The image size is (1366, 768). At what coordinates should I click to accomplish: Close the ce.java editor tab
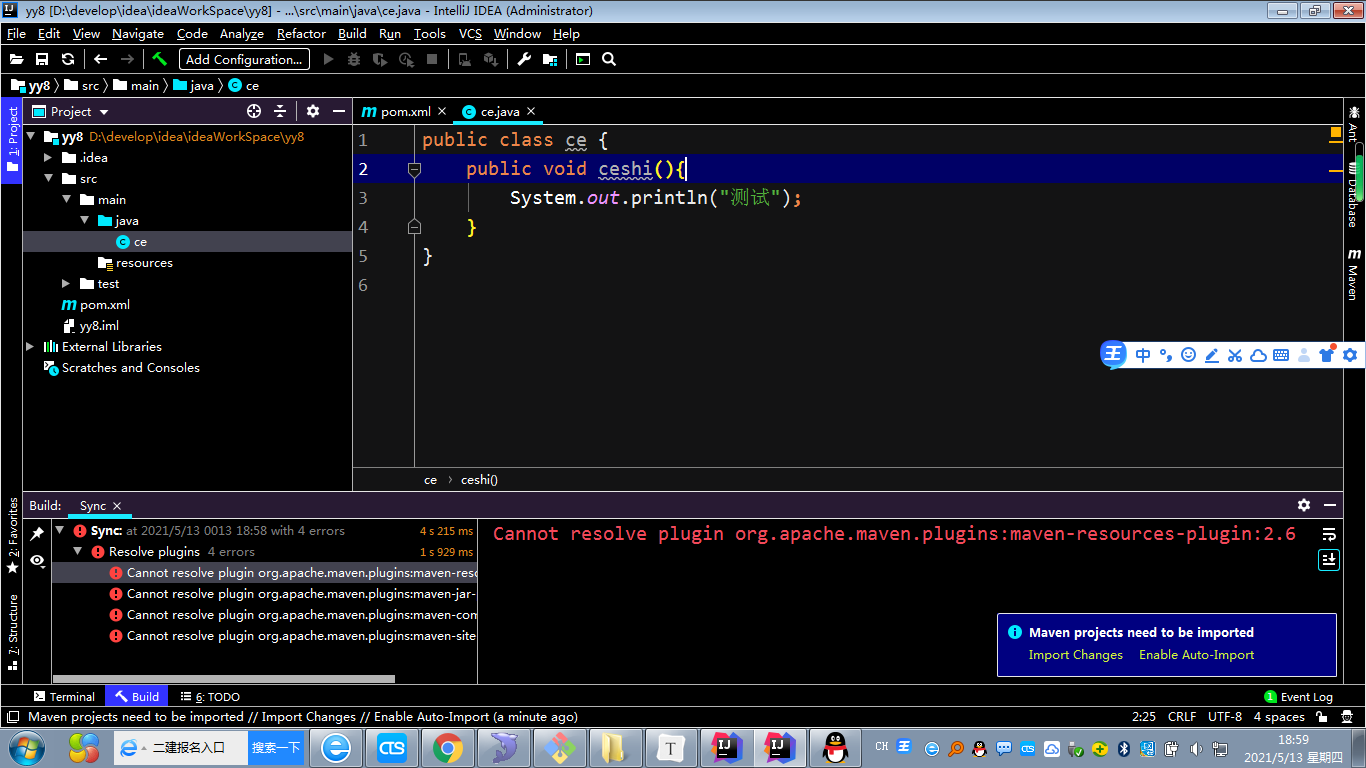tap(531, 111)
